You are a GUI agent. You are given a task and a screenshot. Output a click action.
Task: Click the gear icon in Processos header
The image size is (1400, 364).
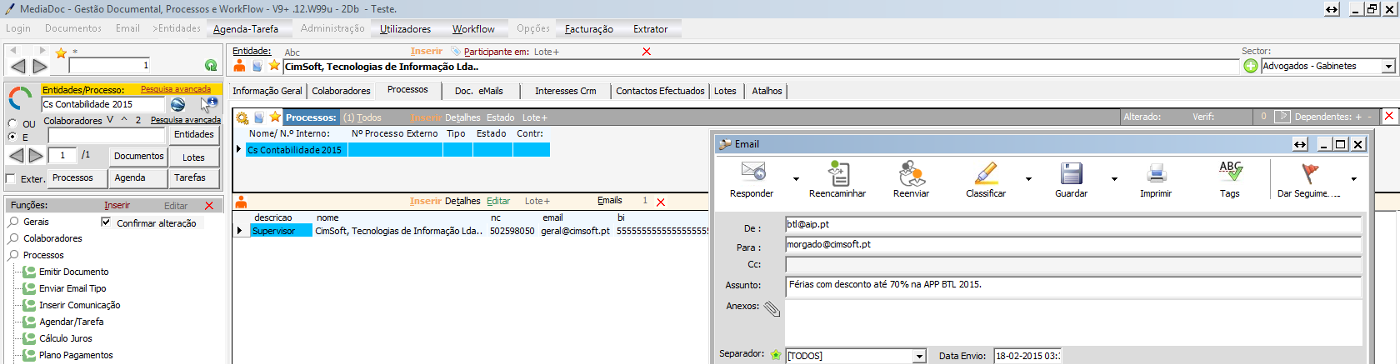241,117
